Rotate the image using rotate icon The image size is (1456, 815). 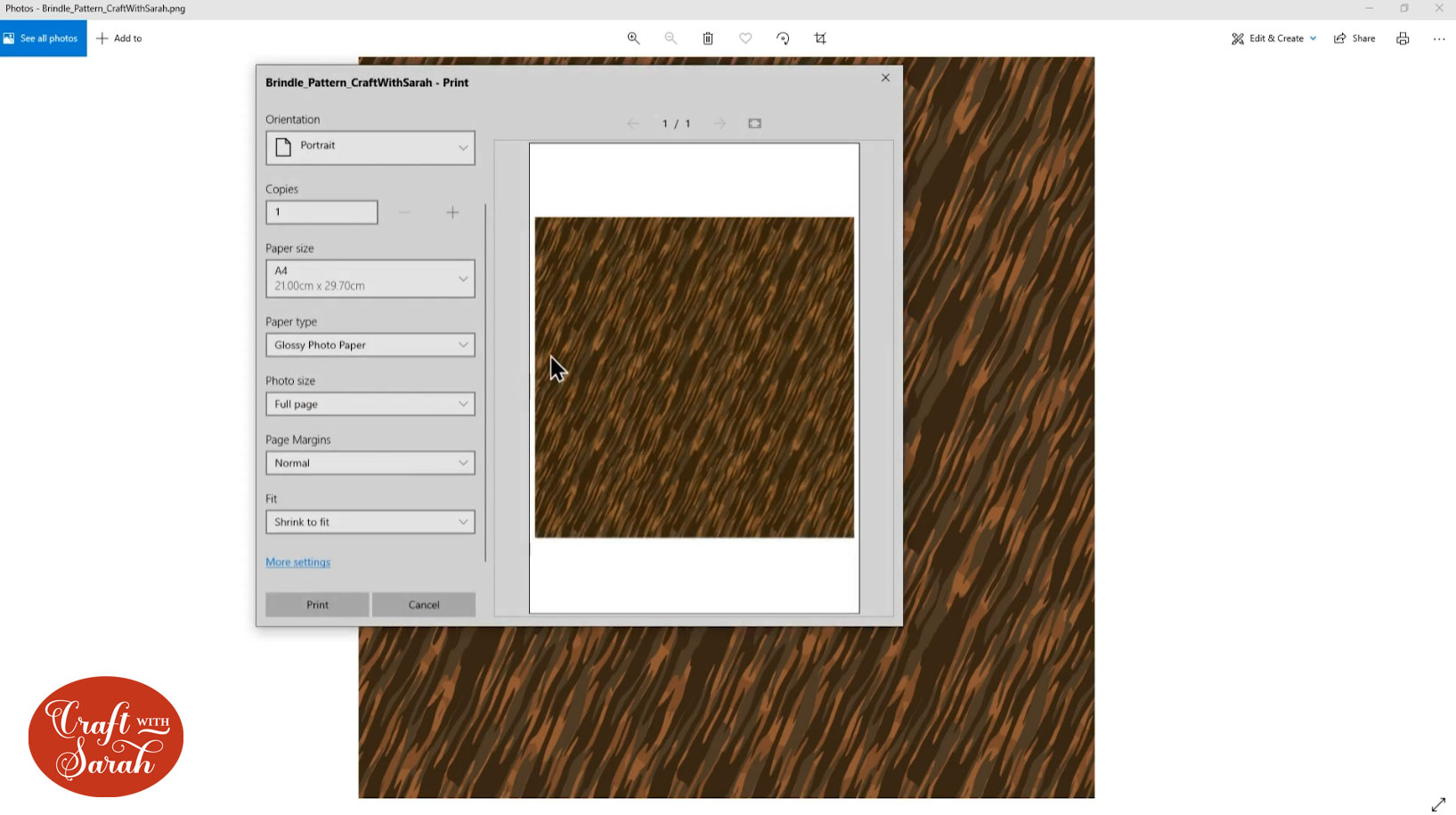pyautogui.click(x=783, y=38)
